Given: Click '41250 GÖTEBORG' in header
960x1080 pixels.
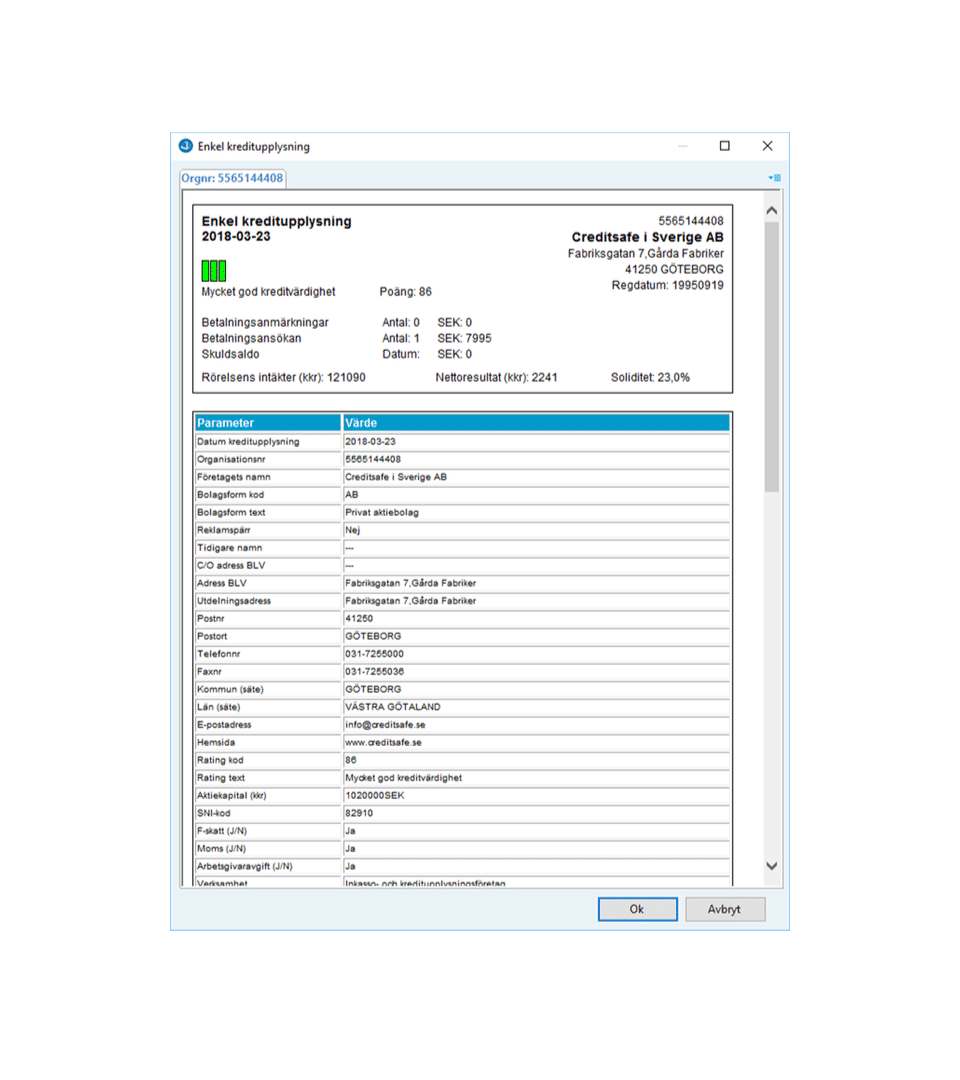Looking at the screenshot, I should coord(674,269).
